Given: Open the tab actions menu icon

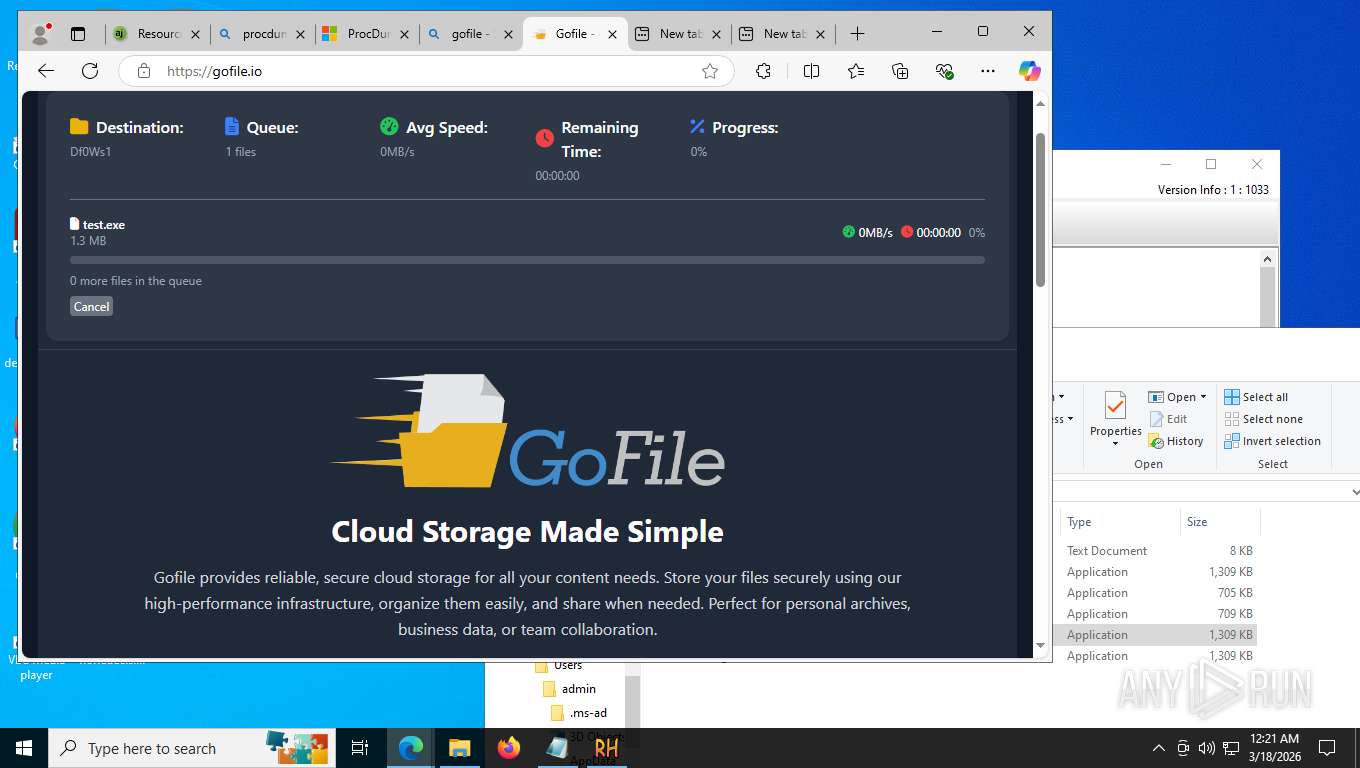Looking at the screenshot, I should click(78, 34).
